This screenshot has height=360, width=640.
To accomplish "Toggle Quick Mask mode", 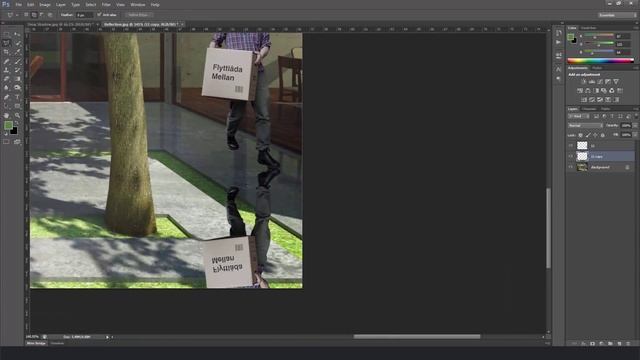I will click(6, 142).
